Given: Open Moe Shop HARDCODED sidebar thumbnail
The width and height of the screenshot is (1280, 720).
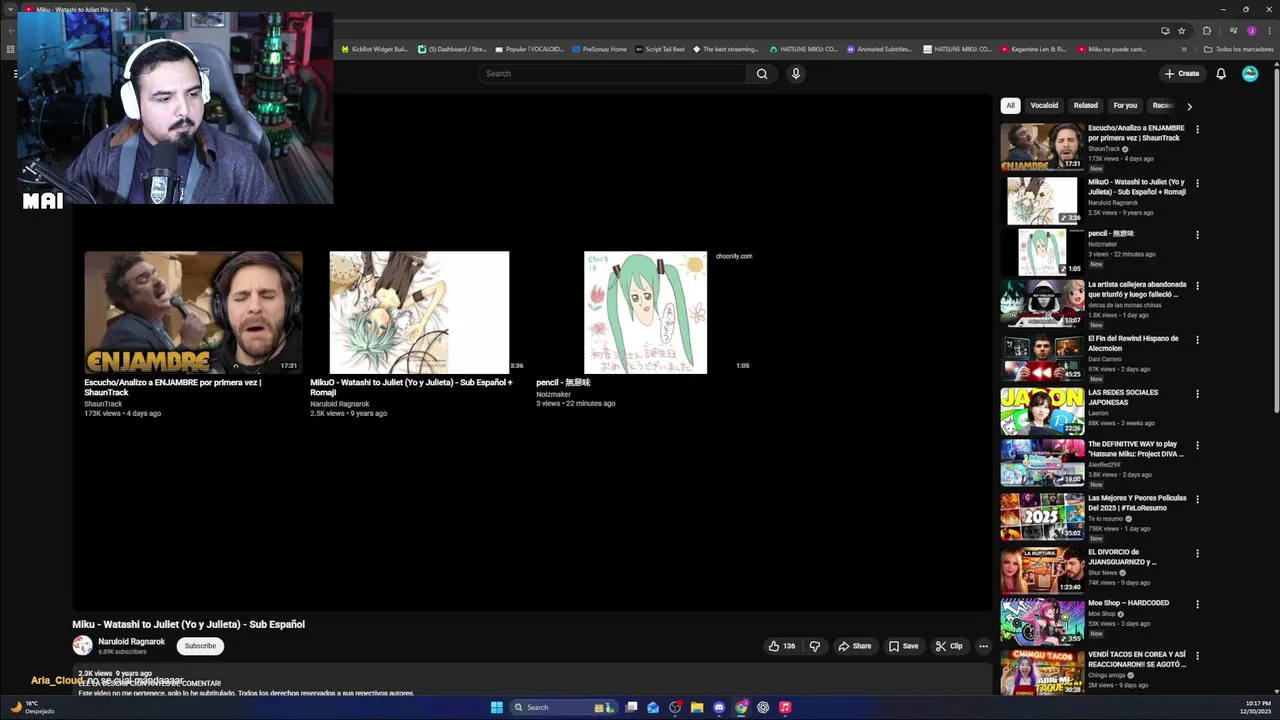Looking at the screenshot, I should 1042,622.
